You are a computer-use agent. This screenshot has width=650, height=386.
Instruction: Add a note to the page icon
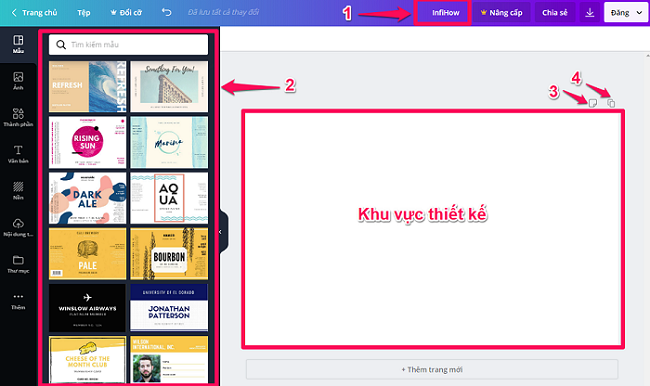593,103
